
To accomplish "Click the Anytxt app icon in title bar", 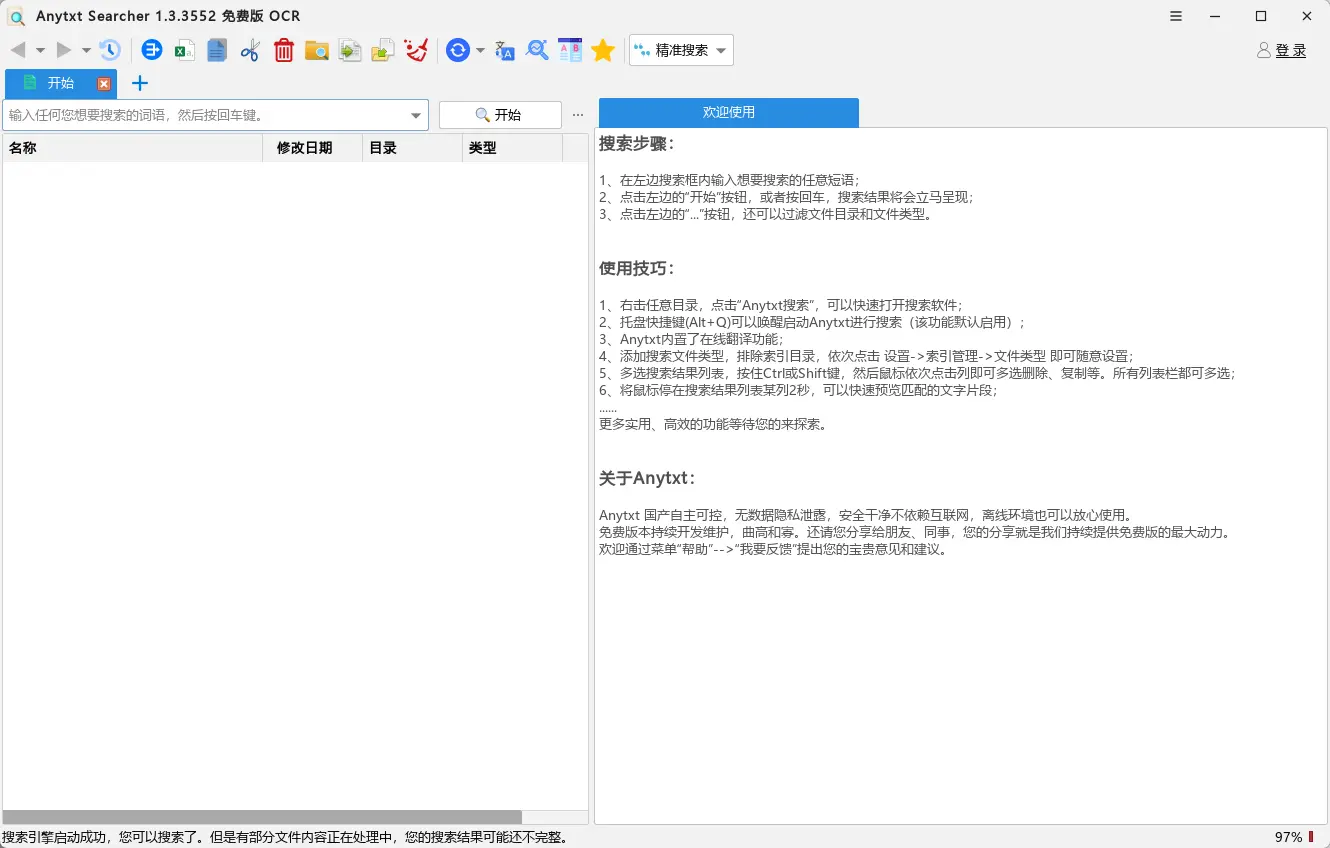I will [17, 16].
